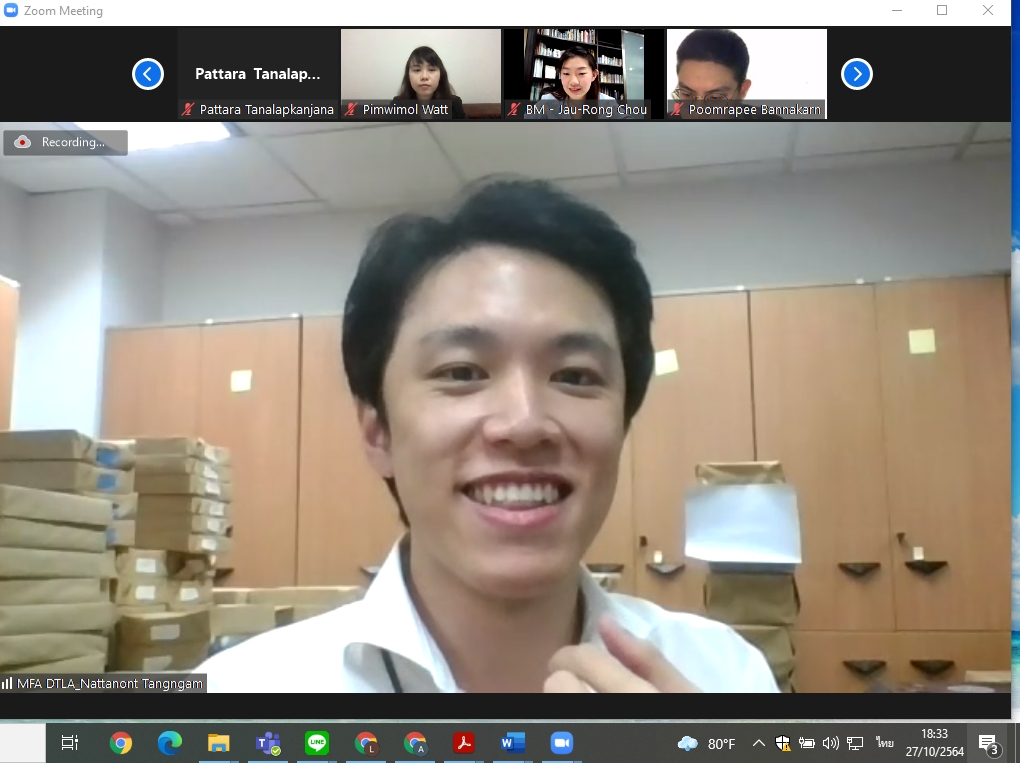This screenshot has height=763, width=1020.
Task: Switch input language from ไทย
Action: point(884,742)
